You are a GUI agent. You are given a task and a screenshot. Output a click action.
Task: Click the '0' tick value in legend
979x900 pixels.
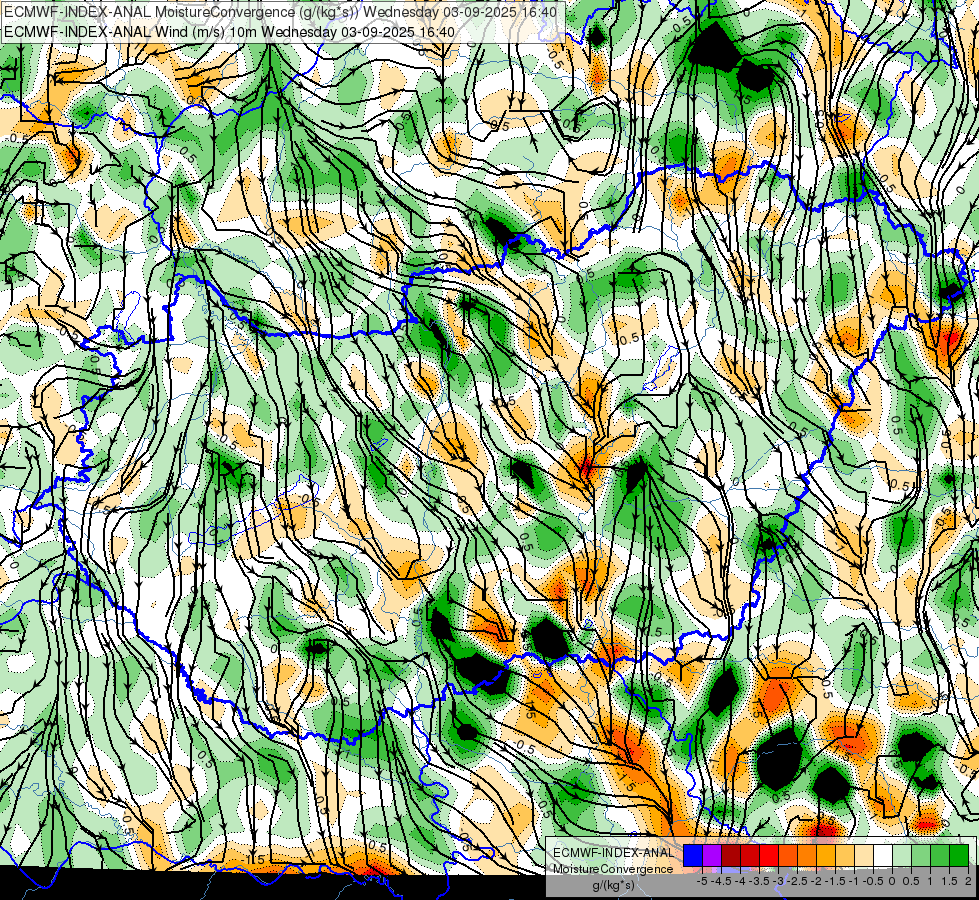[892, 881]
